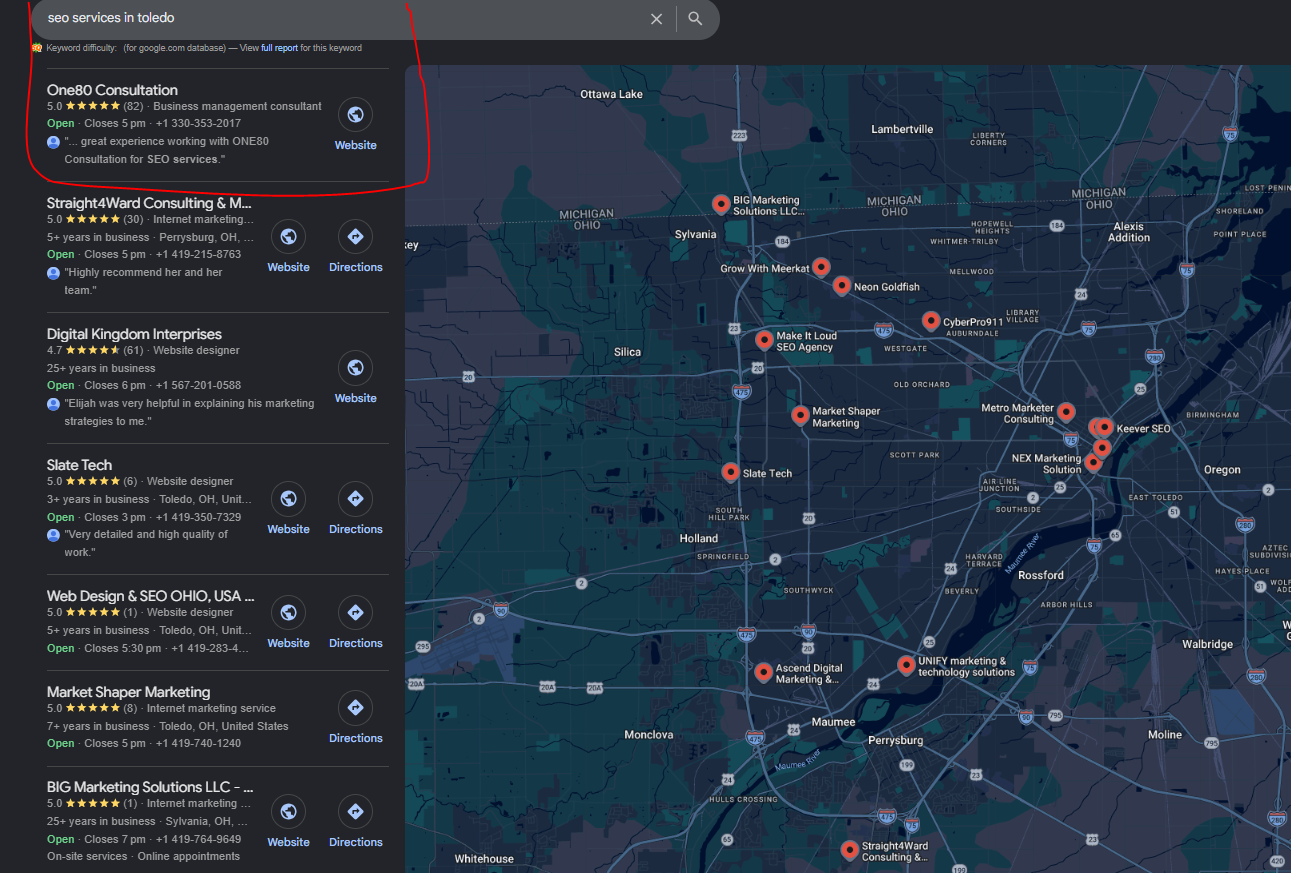1291x873 pixels.
Task: Click the NEX Marketing Solution map pin
Action: tap(1094, 462)
